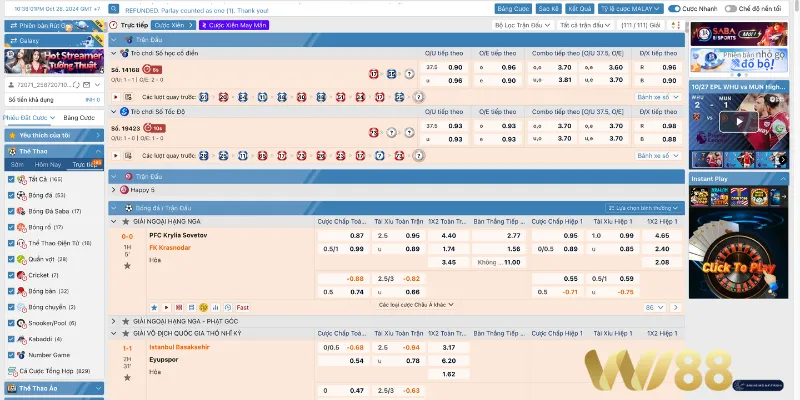
Task: Open Yêu thích của tôi menu
Action: click(x=54, y=135)
